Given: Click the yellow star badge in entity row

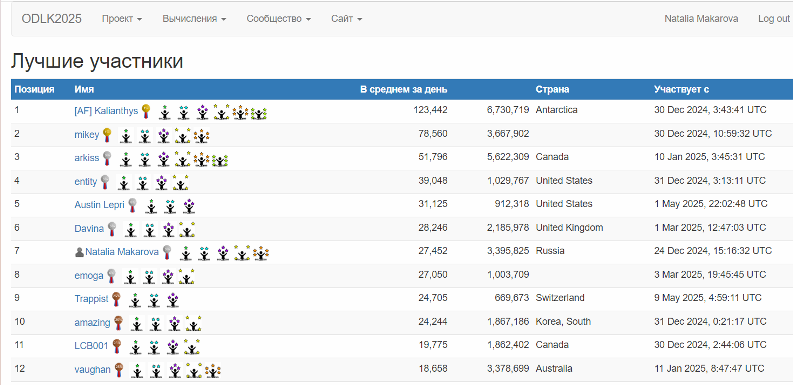Looking at the screenshot, I should 181,183.
